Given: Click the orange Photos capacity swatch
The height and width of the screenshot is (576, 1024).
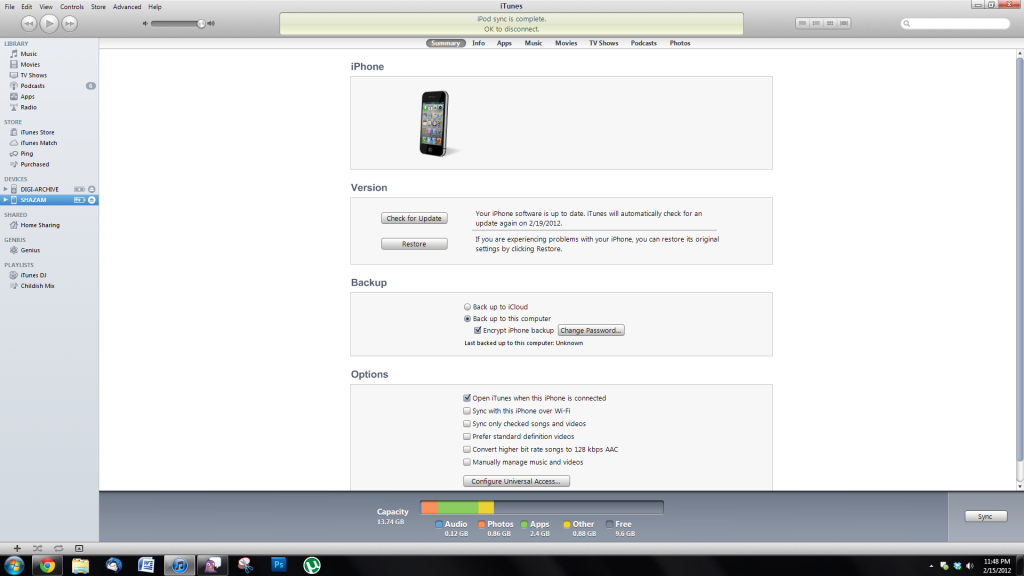Looking at the screenshot, I should tap(481, 524).
